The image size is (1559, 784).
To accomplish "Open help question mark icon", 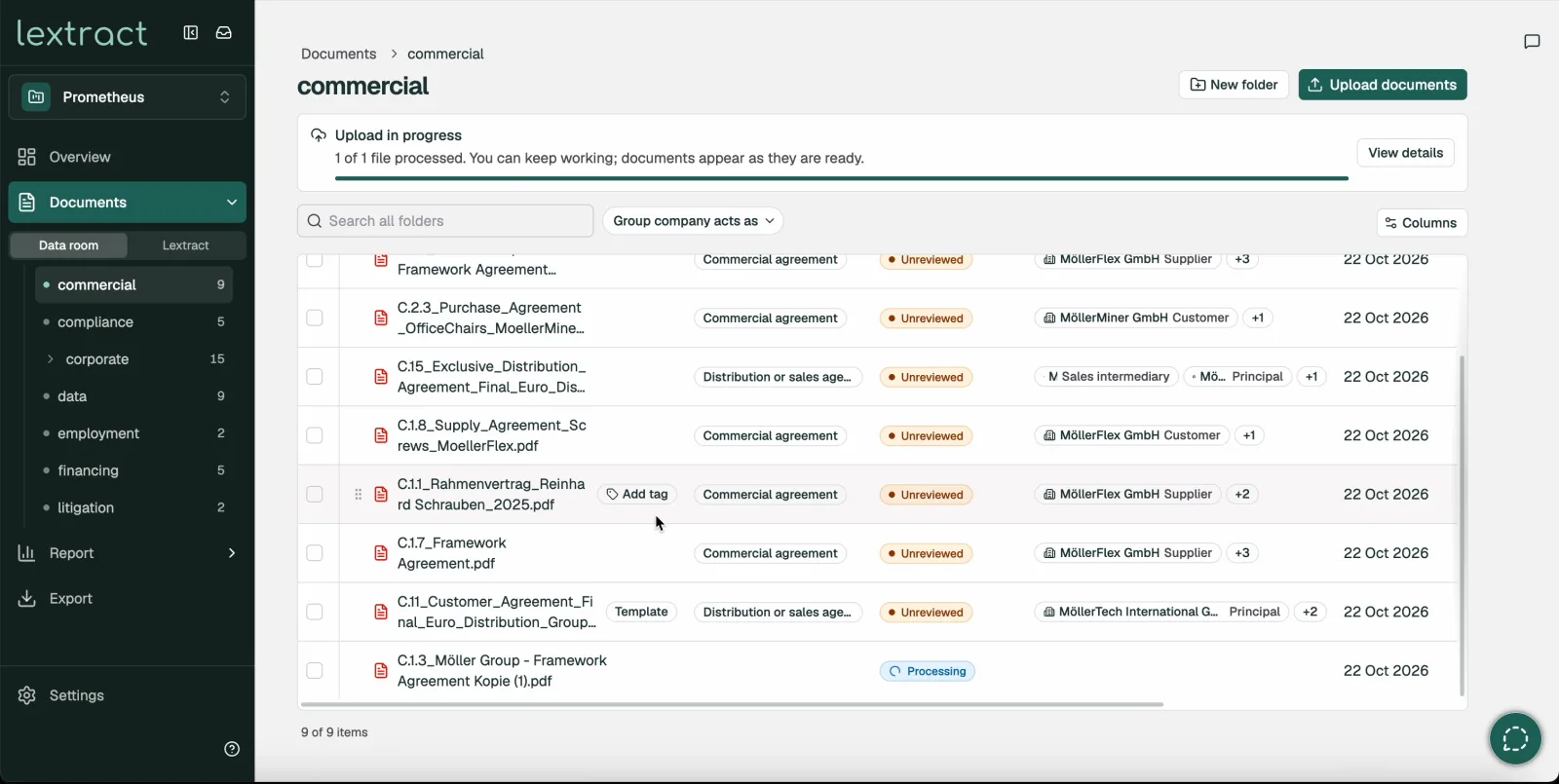I will (232, 749).
